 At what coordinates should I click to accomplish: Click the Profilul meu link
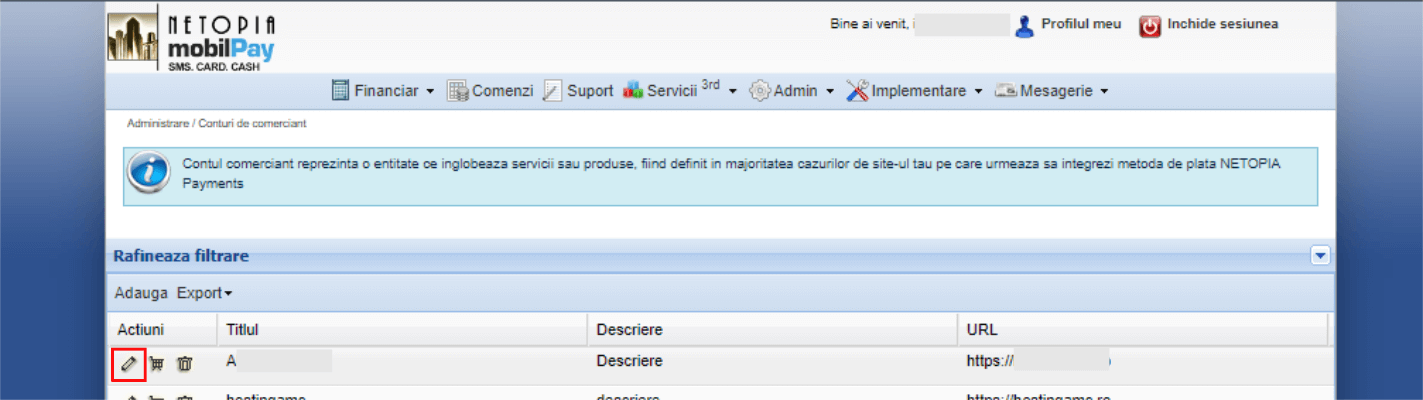pos(1081,24)
